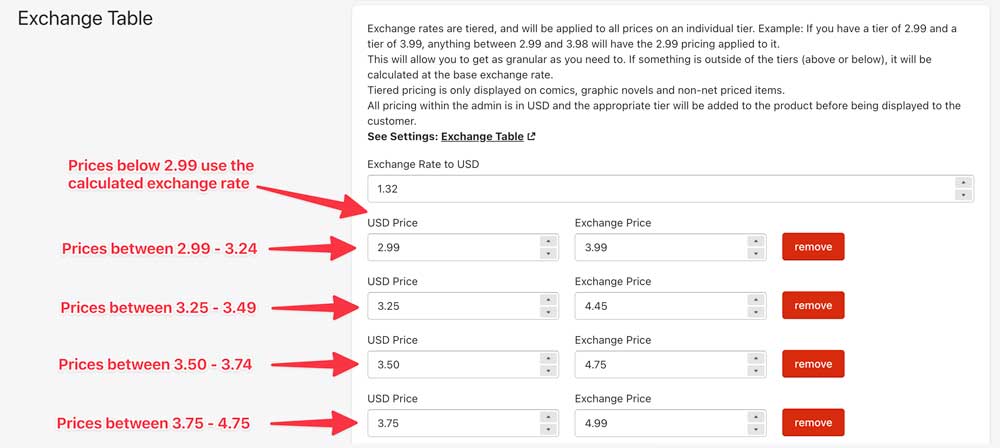Click the Exchange Table settings link
The height and width of the screenshot is (448, 1000).
[x=482, y=136]
